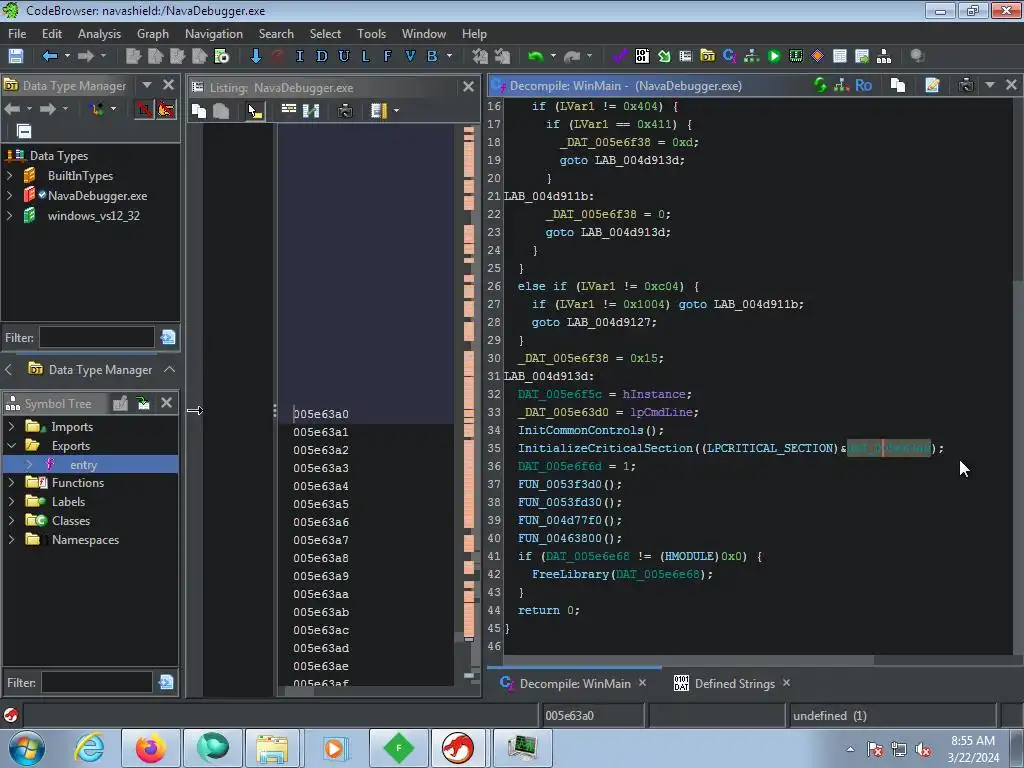
Task: Collapse the stacked Data Type Manager panel chevron
Action: [170, 370]
